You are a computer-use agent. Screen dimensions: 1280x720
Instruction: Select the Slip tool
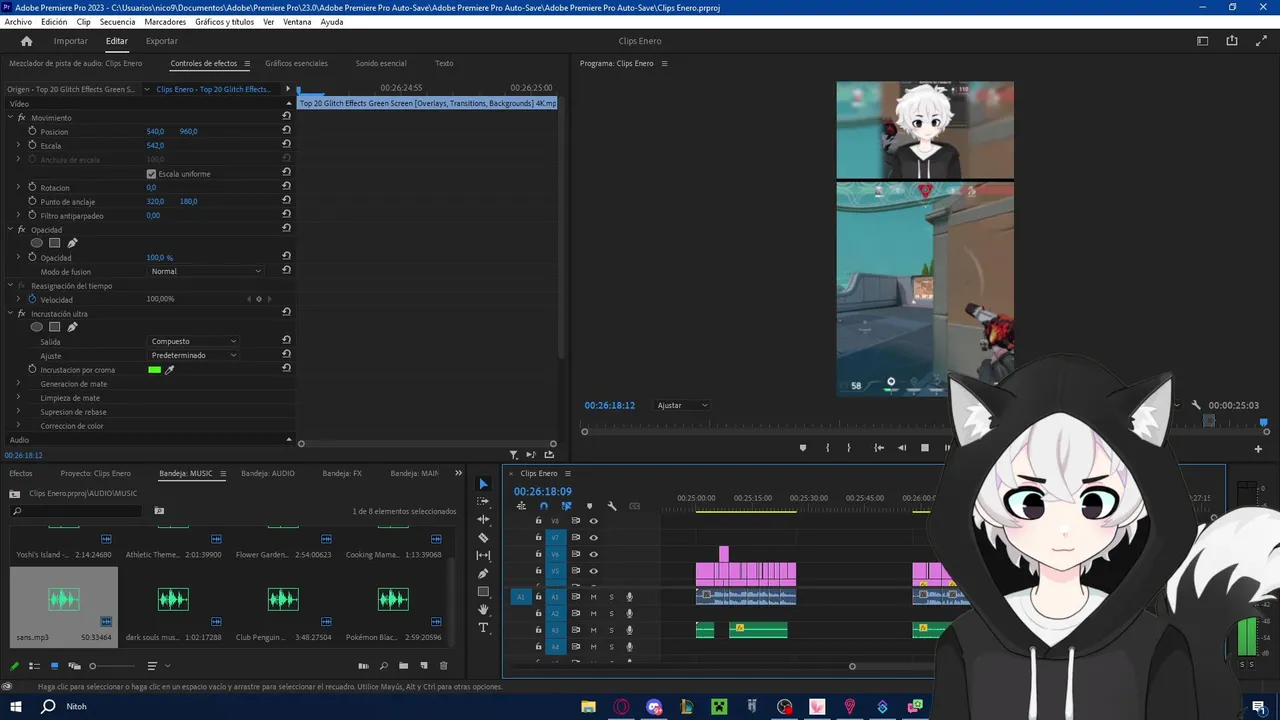[x=483, y=555]
